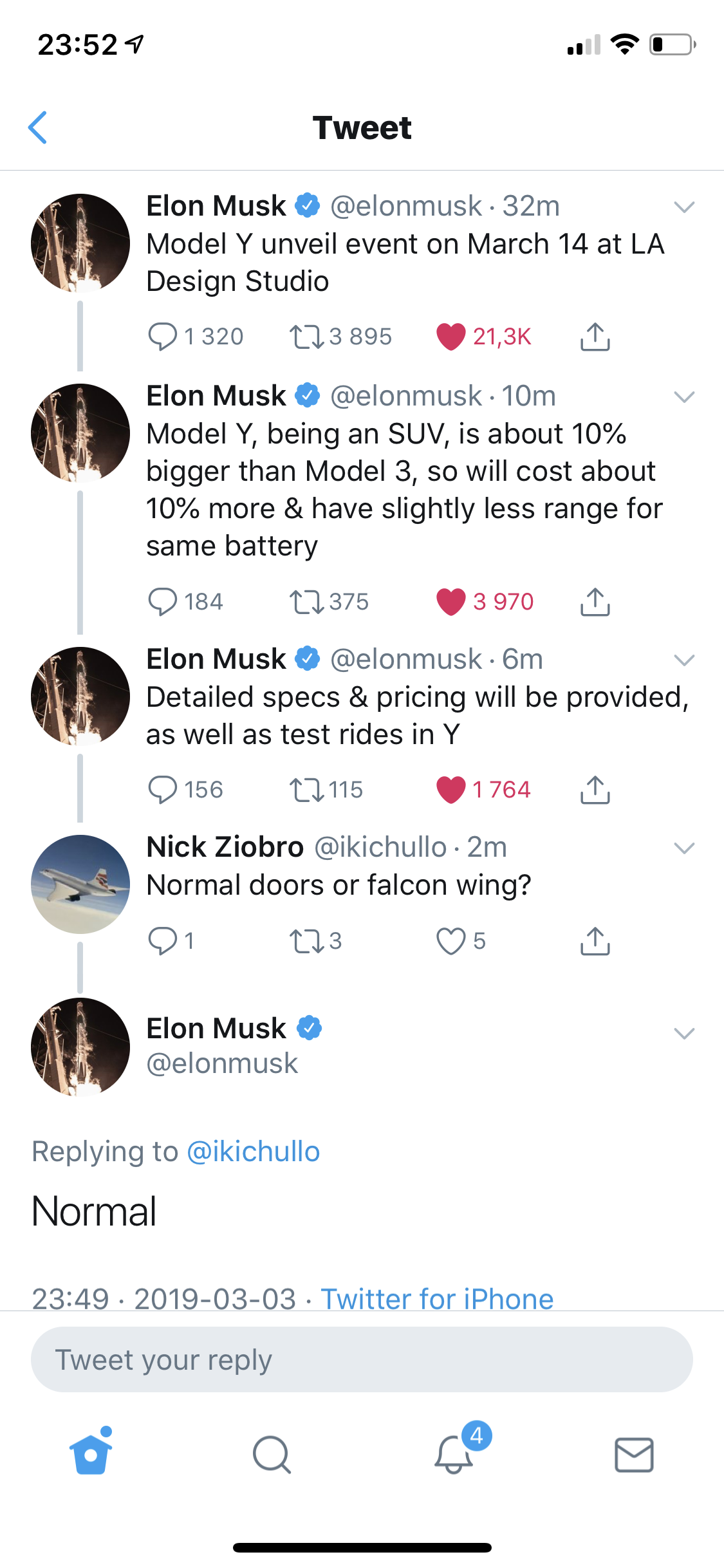This screenshot has height=1568, width=724.
Task: Tap the back arrow icon
Action: (x=38, y=127)
